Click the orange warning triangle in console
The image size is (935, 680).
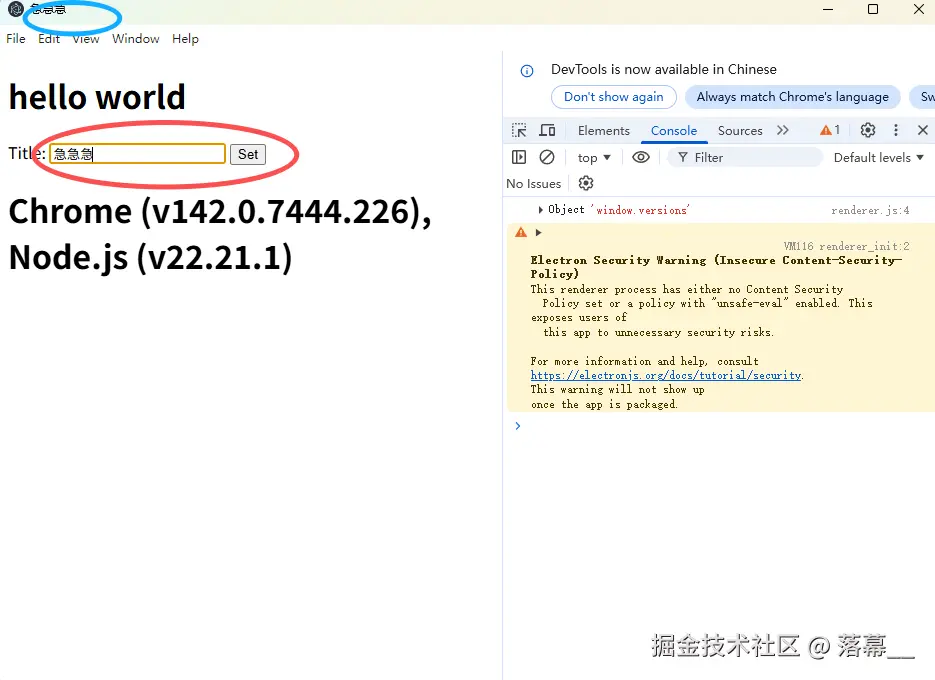pos(521,233)
